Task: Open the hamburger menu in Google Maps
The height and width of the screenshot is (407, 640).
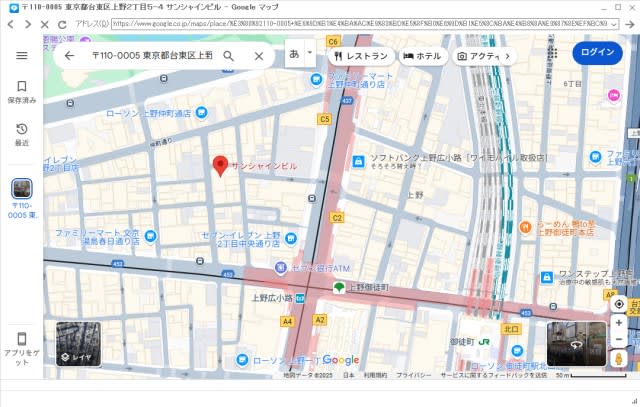Action: click(22, 56)
